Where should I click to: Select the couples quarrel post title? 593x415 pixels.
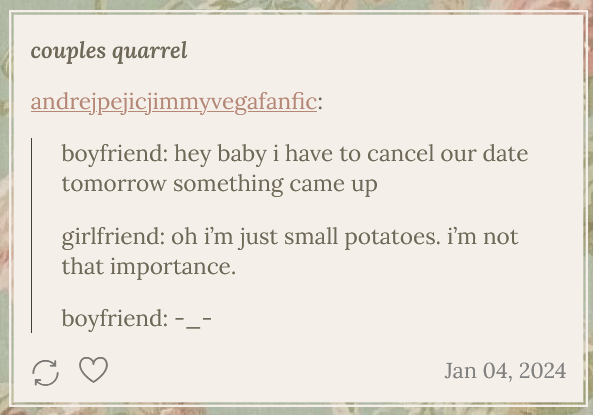(x=109, y=51)
